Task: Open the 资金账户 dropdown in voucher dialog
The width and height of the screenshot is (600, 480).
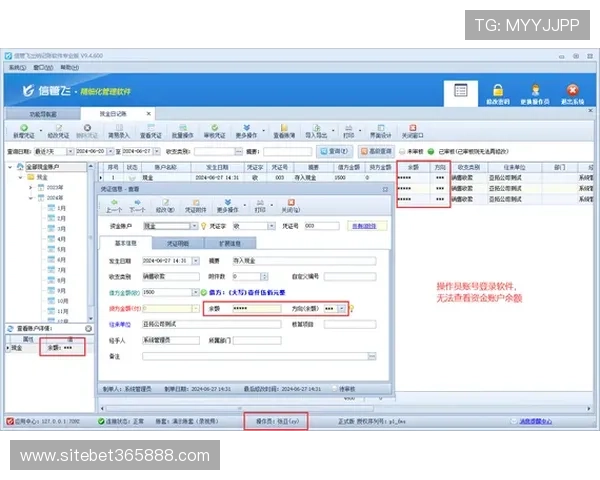Action: [x=194, y=226]
